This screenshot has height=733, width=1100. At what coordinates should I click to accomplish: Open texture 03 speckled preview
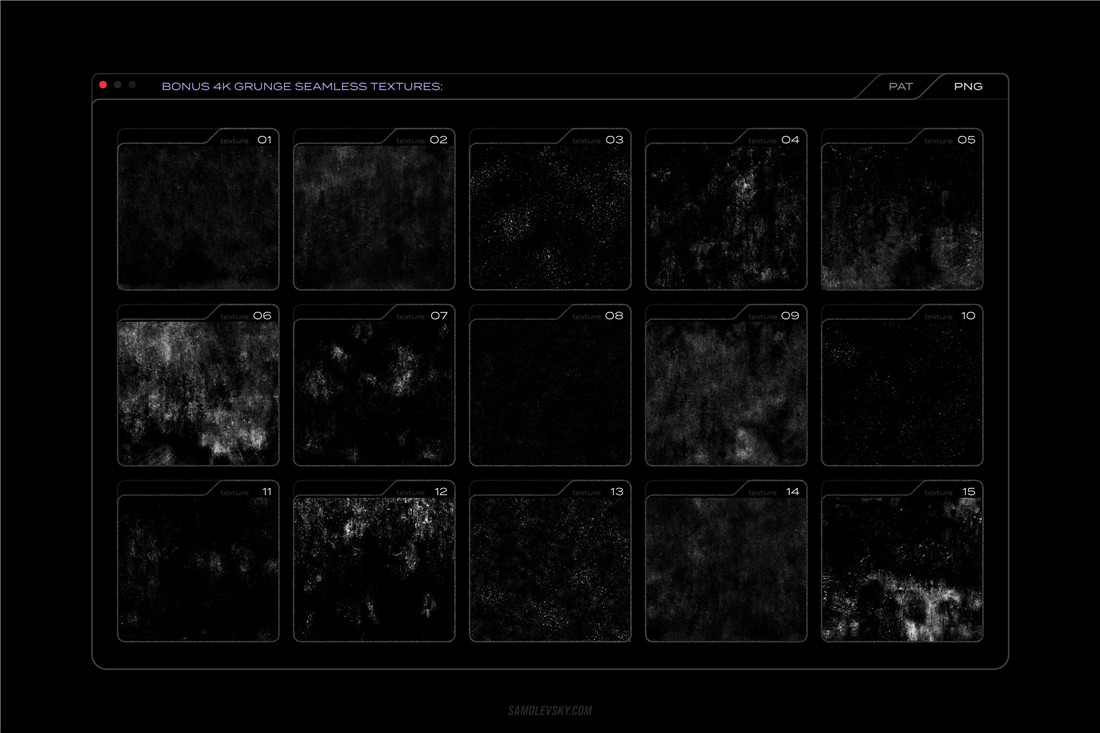tap(550, 216)
